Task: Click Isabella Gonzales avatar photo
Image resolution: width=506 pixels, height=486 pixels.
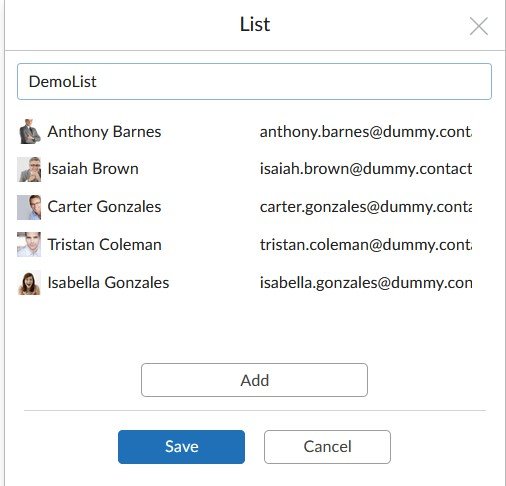Action: click(x=29, y=283)
